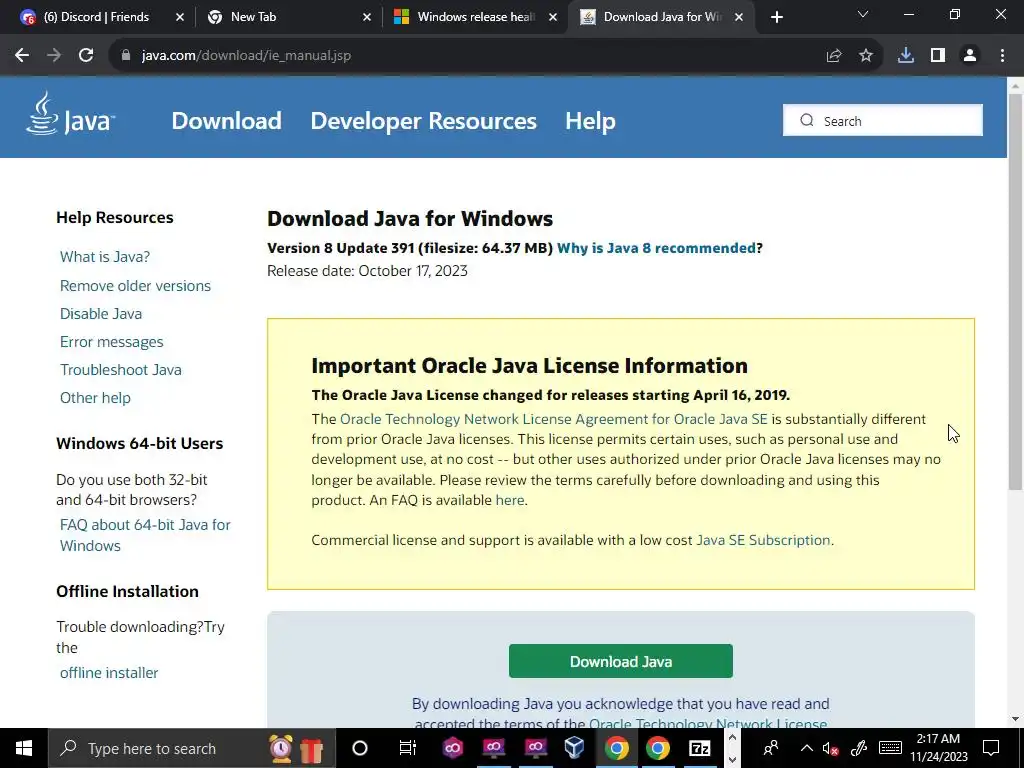
Task: Open the Windows Start menu
Action: (x=24, y=748)
